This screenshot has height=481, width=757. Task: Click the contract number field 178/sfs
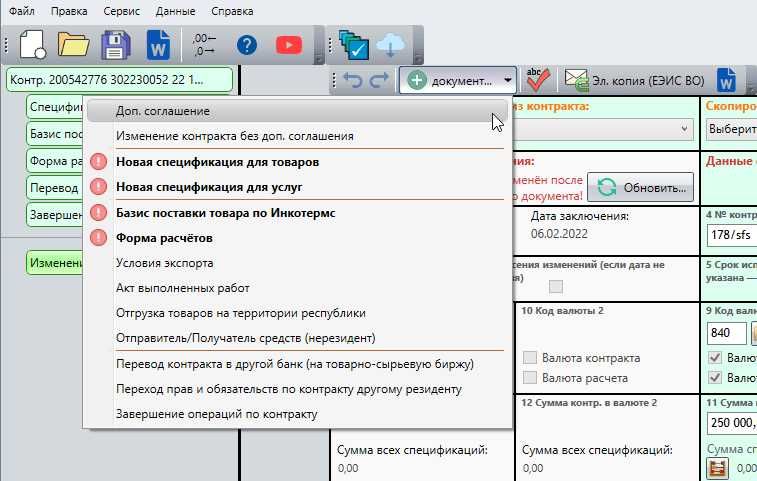tap(732, 235)
